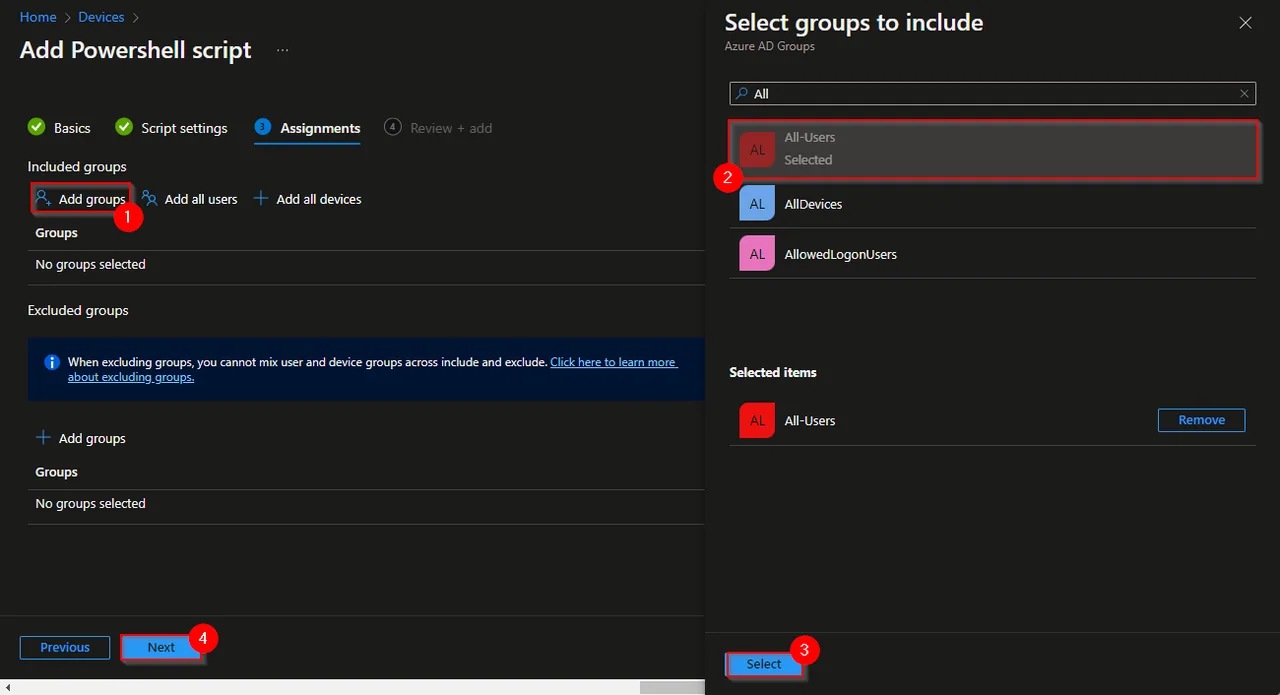
Task: Click the plus icon for Add all devices
Action: [x=261, y=199]
